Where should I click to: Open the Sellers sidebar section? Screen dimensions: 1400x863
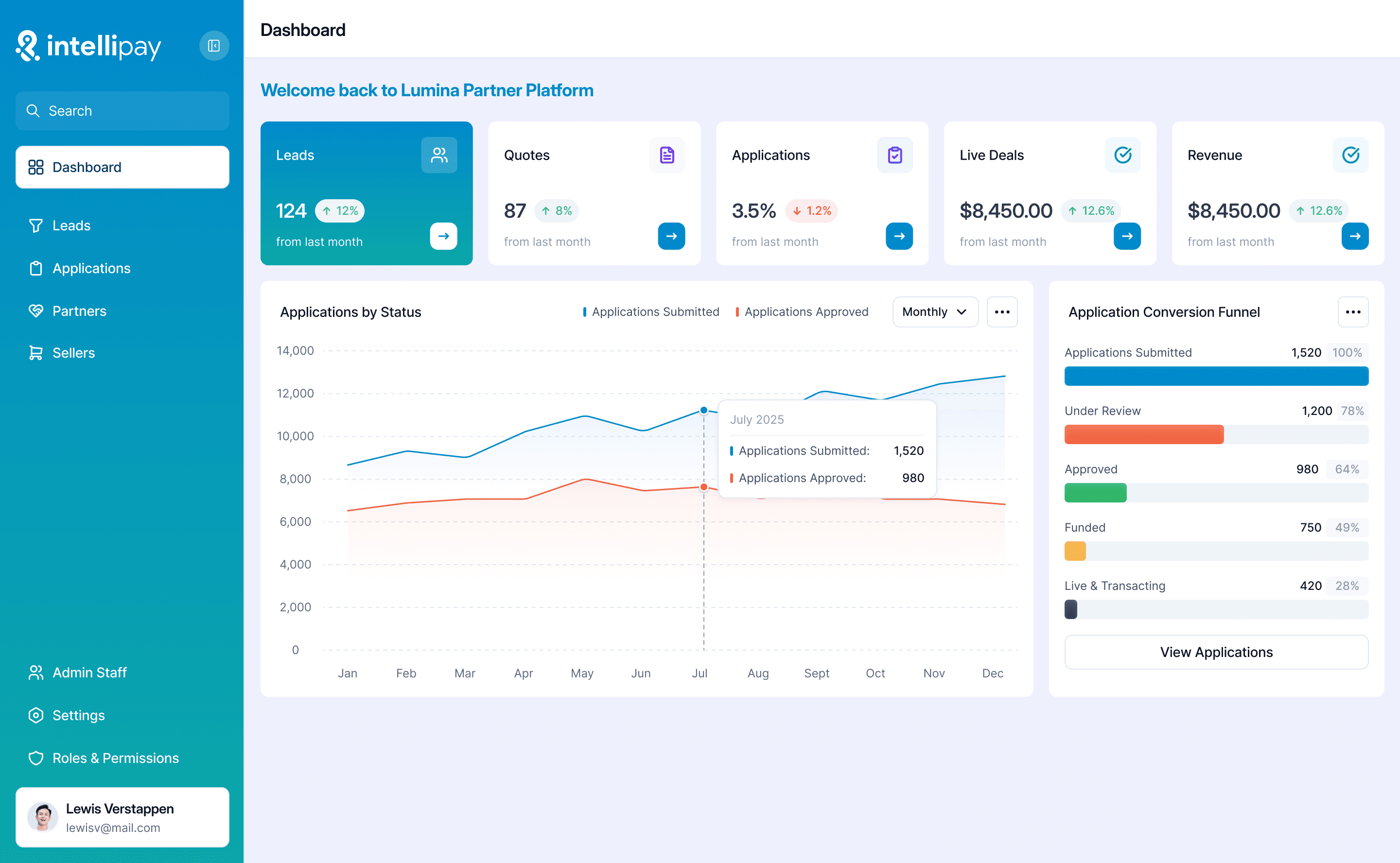(73, 353)
